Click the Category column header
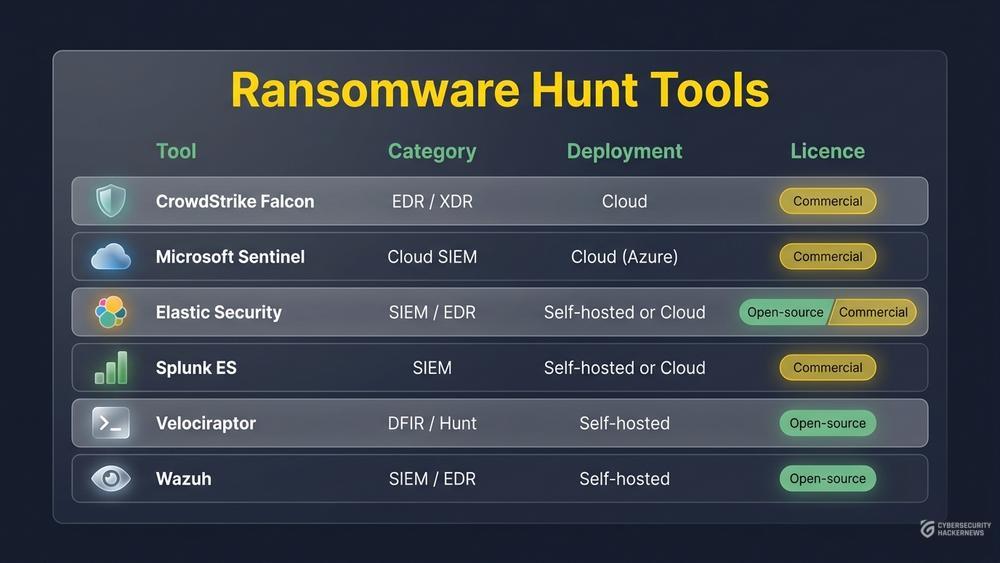This screenshot has height=563, width=1000. tap(432, 152)
